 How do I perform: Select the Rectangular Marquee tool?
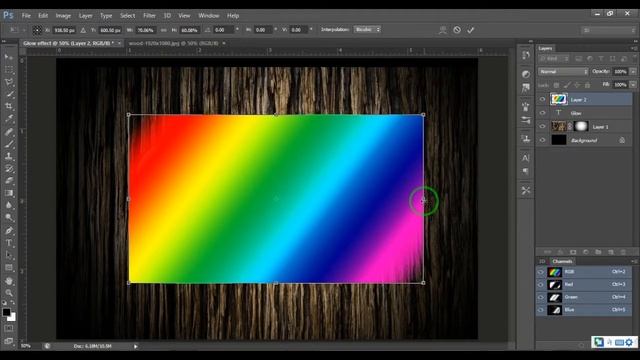(9, 69)
